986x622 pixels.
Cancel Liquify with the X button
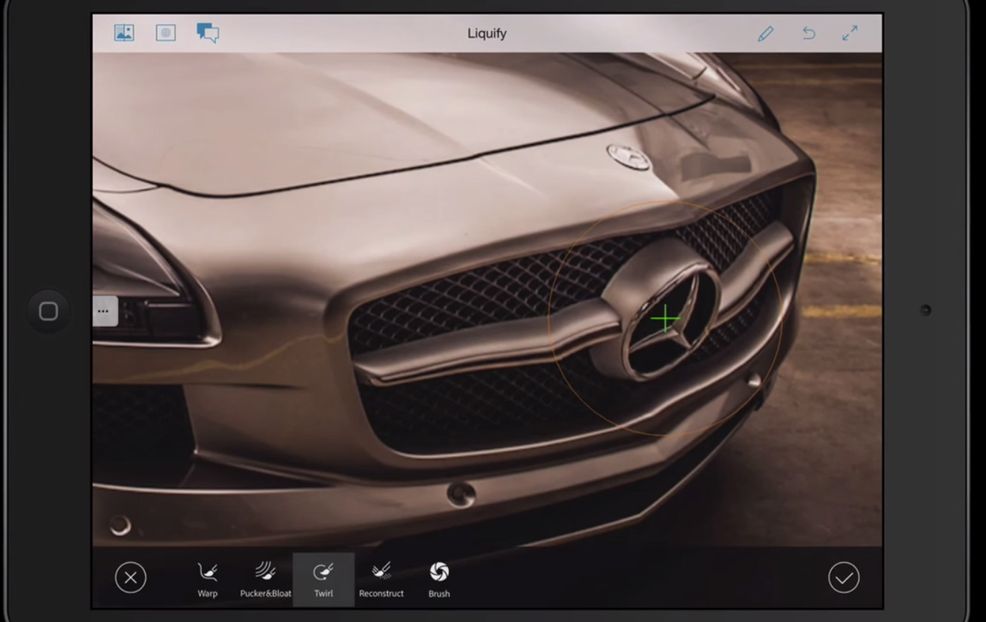[x=131, y=577]
